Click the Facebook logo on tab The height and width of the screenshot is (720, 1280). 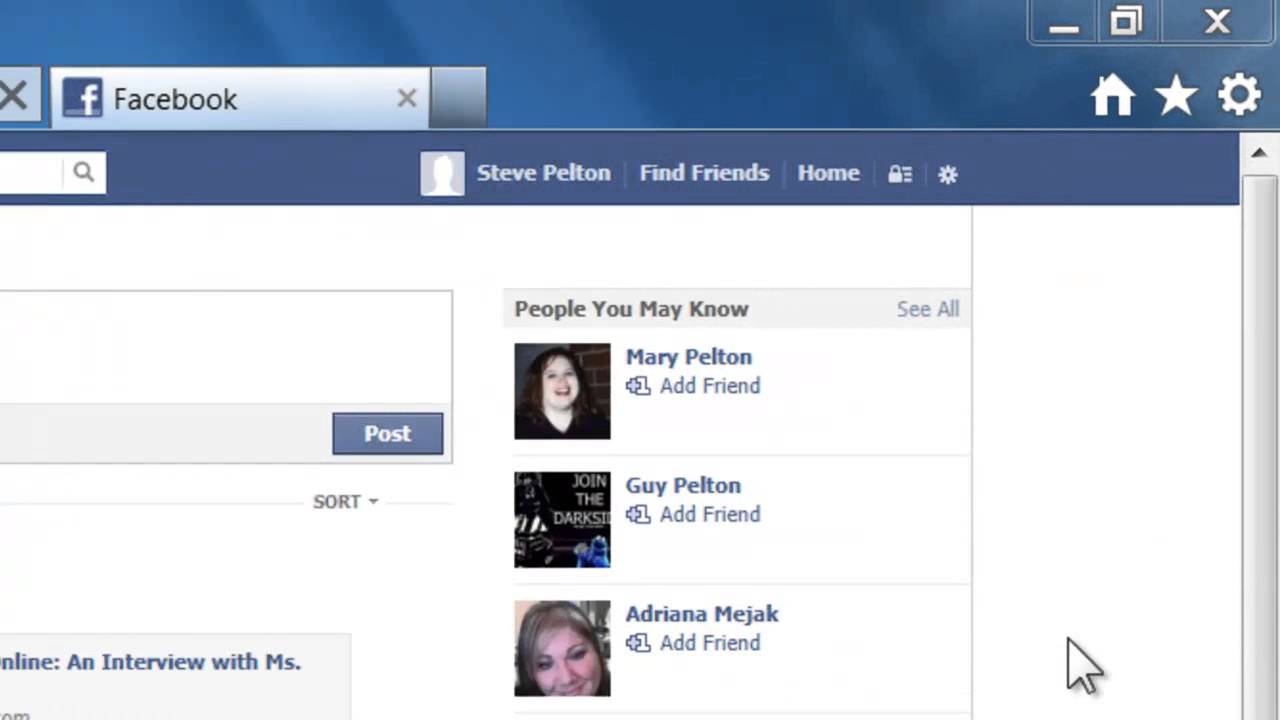pyautogui.click(x=82, y=98)
